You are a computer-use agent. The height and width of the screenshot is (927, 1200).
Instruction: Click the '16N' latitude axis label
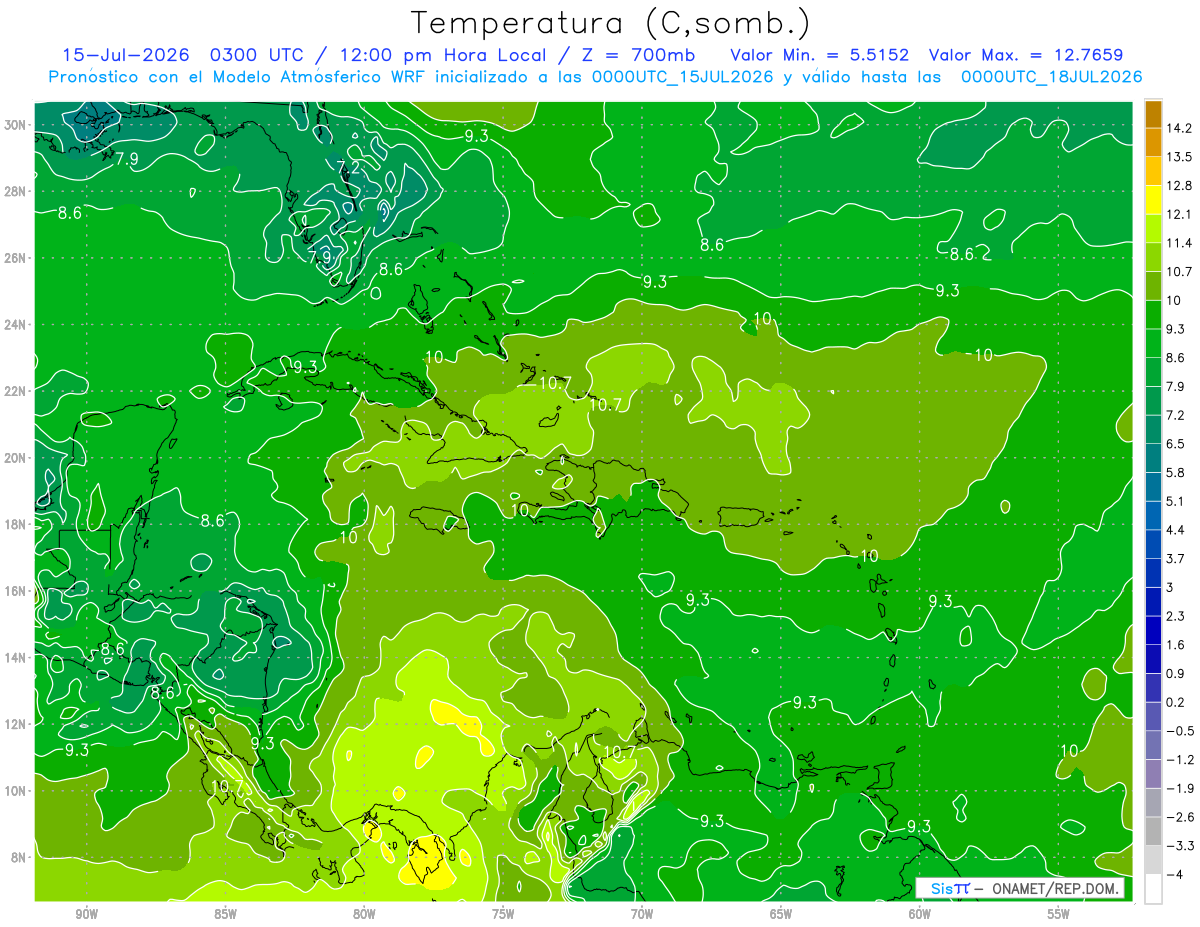[14, 591]
